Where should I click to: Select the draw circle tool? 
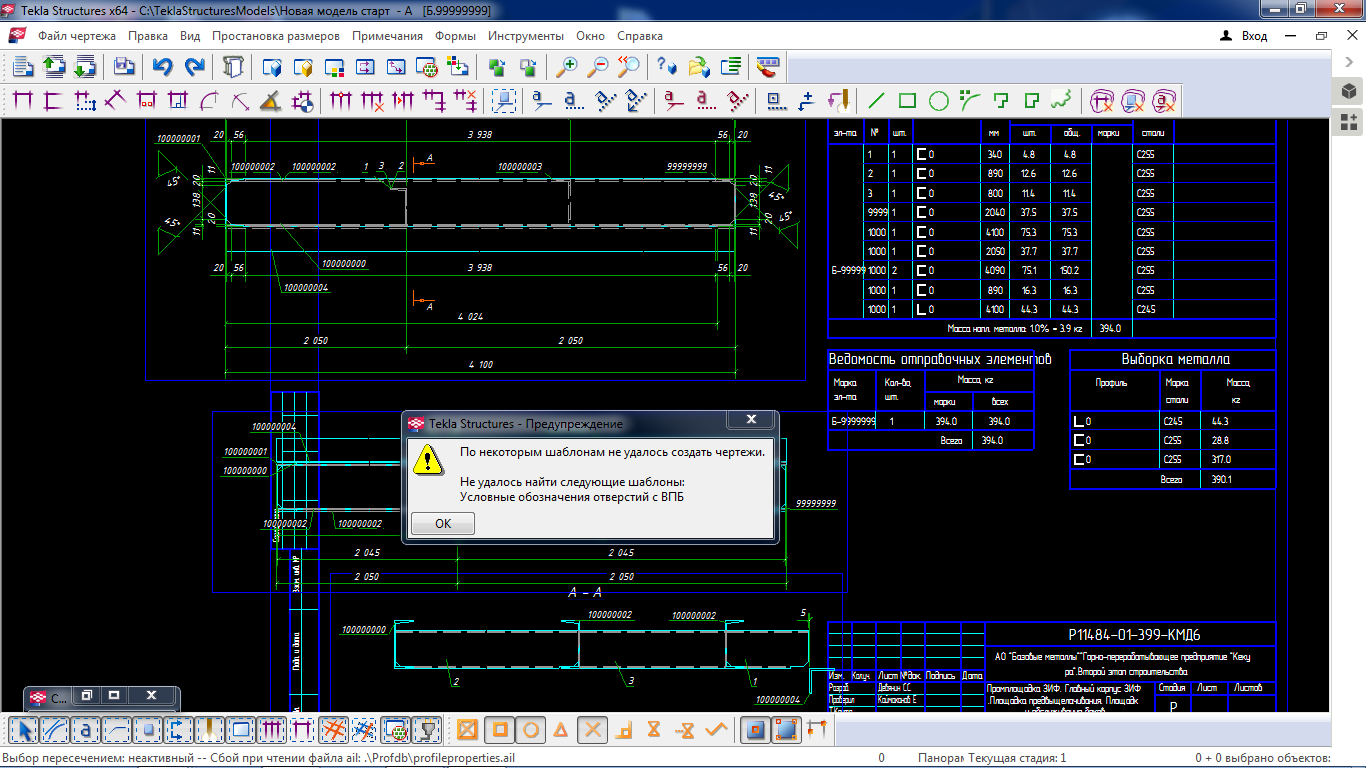(938, 100)
